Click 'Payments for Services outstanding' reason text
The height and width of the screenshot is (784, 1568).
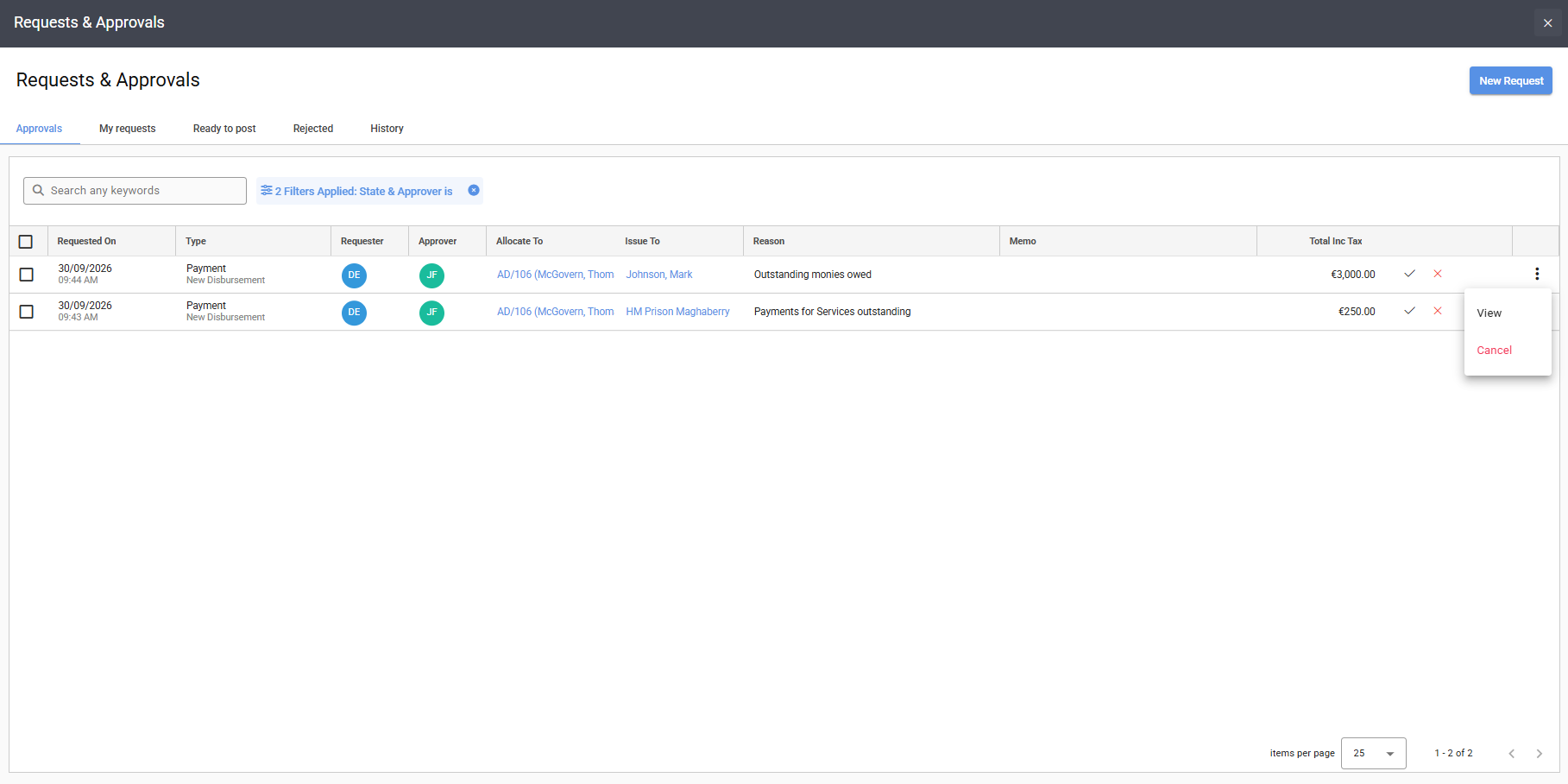point(833,312)
